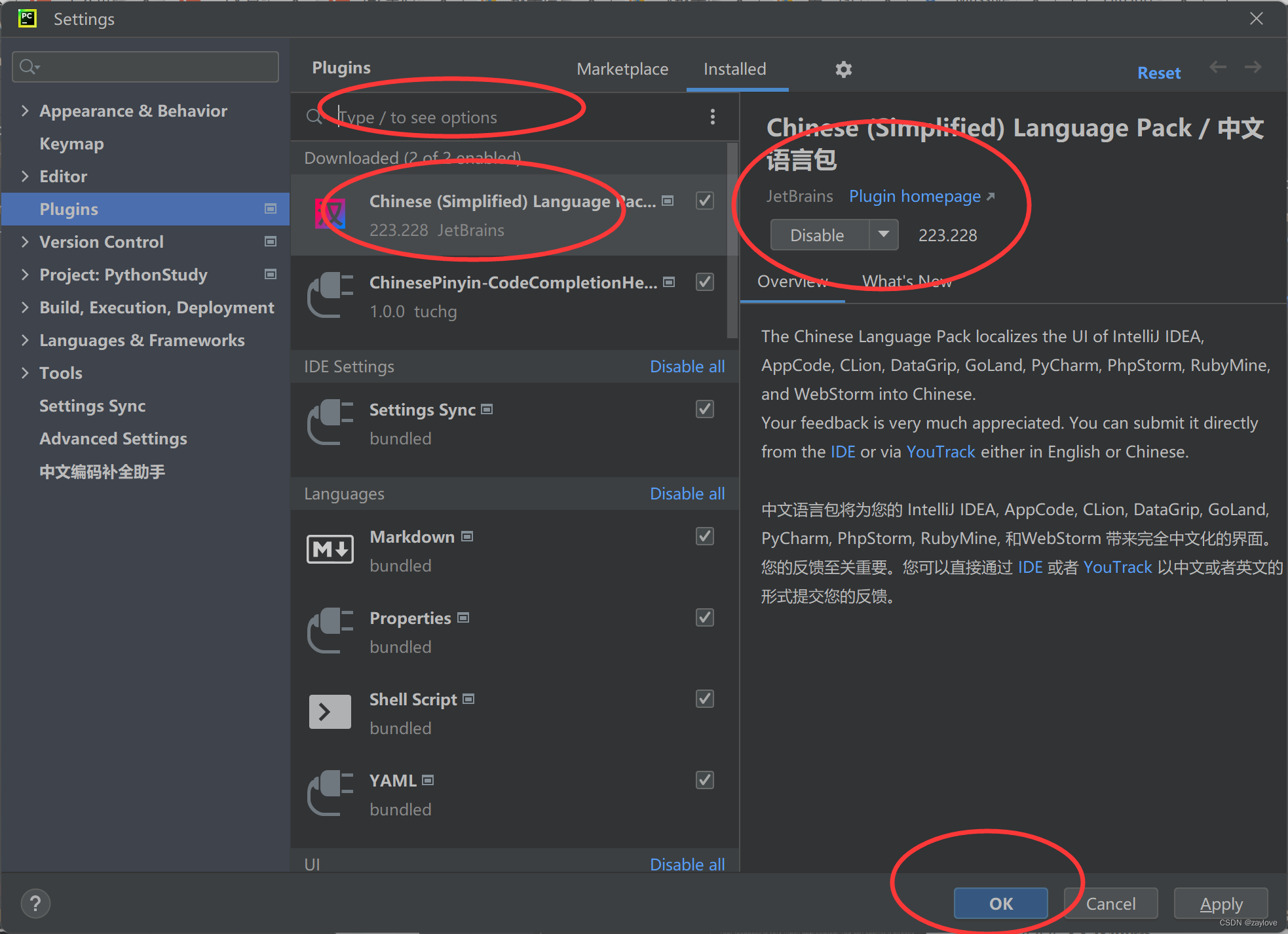Switch to the Marketplace tab
Viewport: 1288px width, 934px height.
(x=622, y=69)
